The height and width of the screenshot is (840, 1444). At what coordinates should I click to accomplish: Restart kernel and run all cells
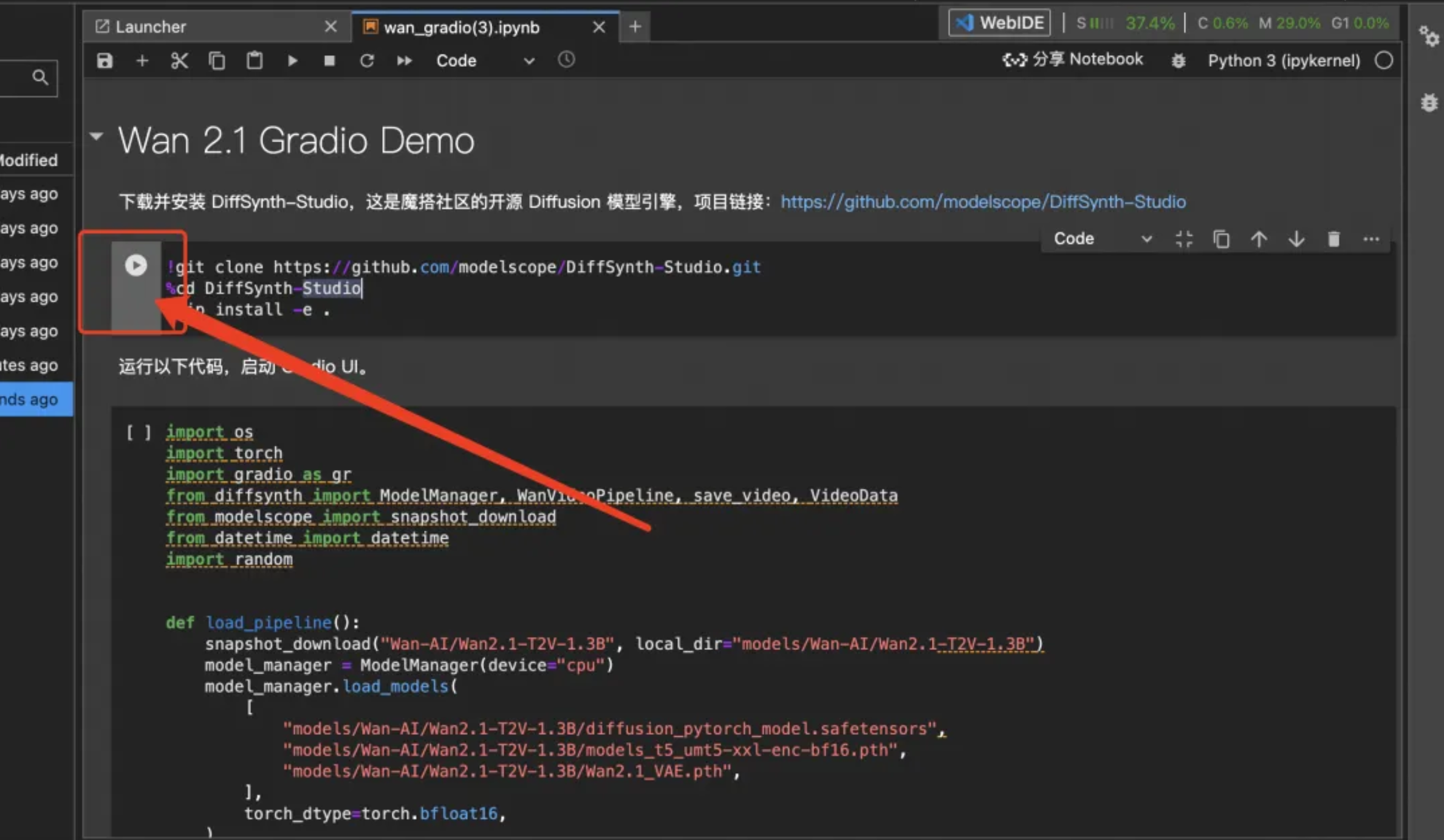404,61
